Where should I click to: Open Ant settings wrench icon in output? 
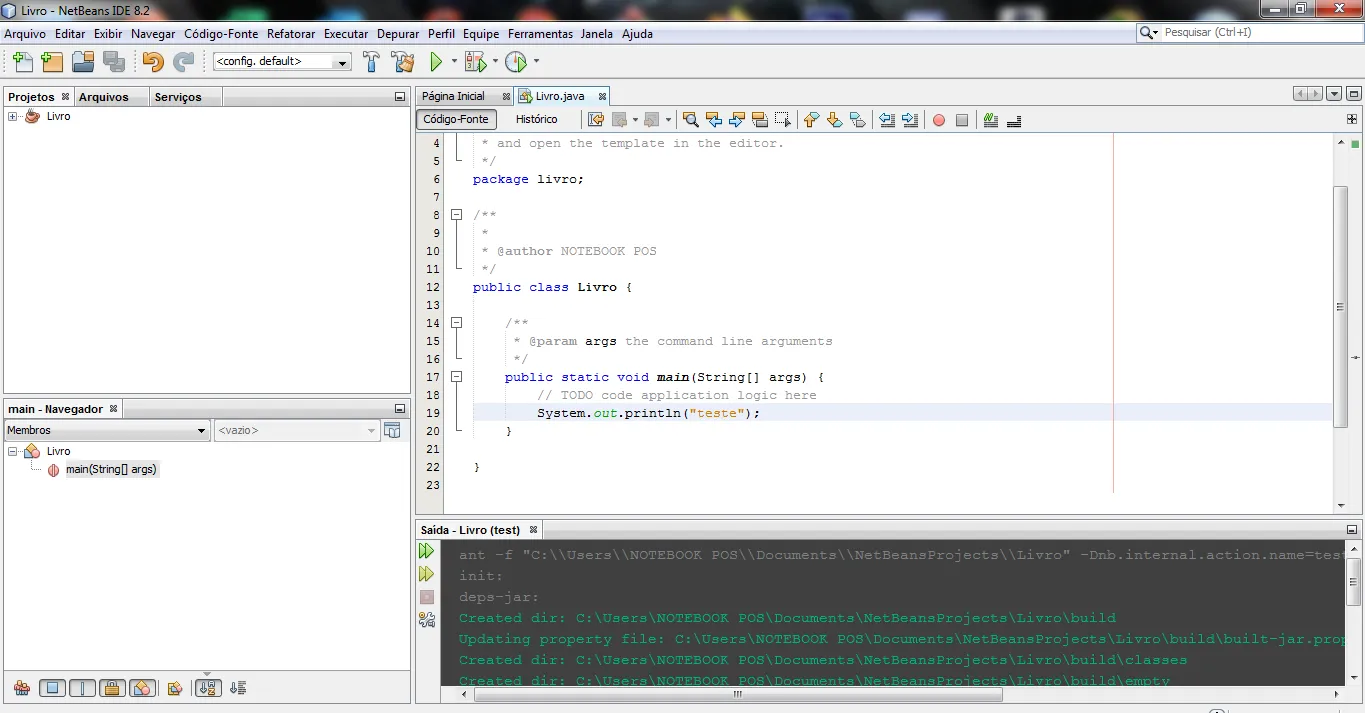[427, 620]
